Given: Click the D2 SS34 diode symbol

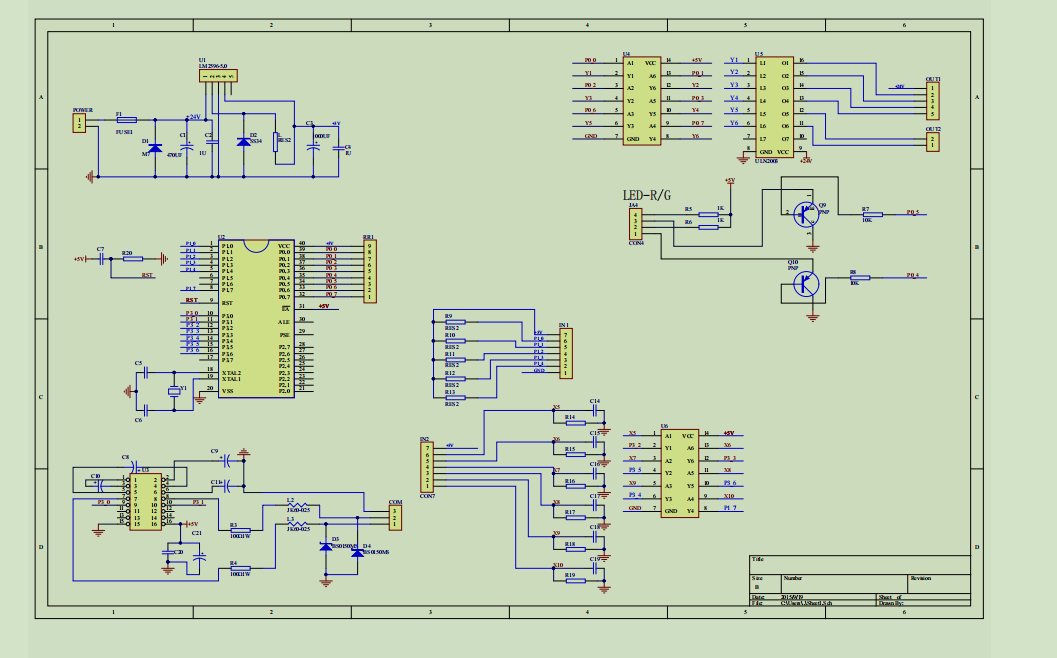Looking at the screenshot, I should [244, 142].
